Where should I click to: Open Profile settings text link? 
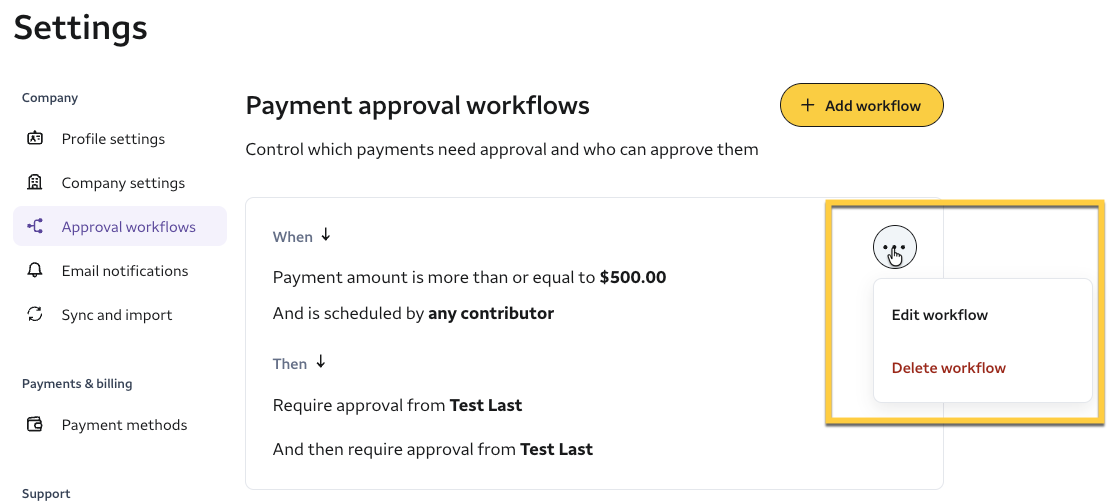113,139
